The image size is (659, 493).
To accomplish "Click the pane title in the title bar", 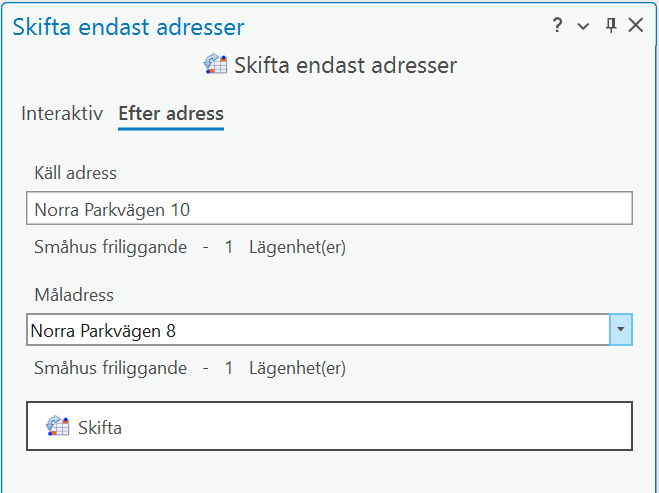I will (x=128, y=27).
